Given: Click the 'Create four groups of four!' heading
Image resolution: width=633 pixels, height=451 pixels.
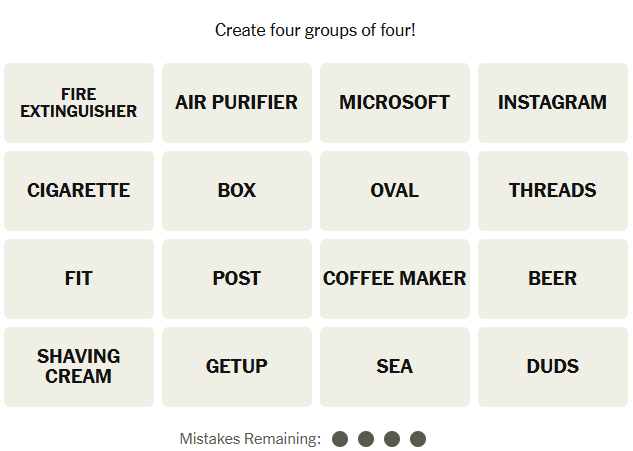Looking at the screenshot, I should click(x=316, y=30).
